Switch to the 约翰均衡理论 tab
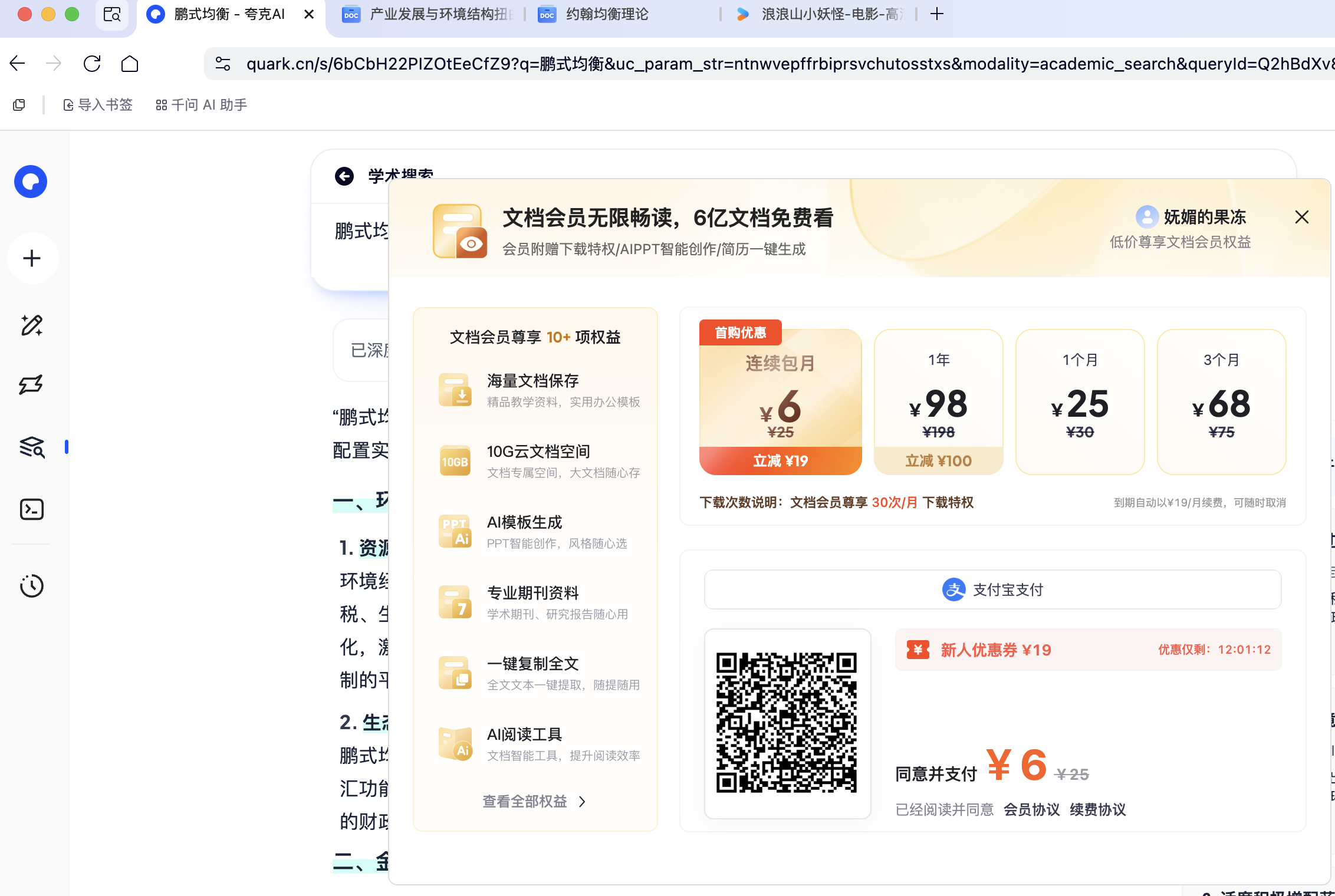Screen dimensions: 1335x896 (607, 14)
